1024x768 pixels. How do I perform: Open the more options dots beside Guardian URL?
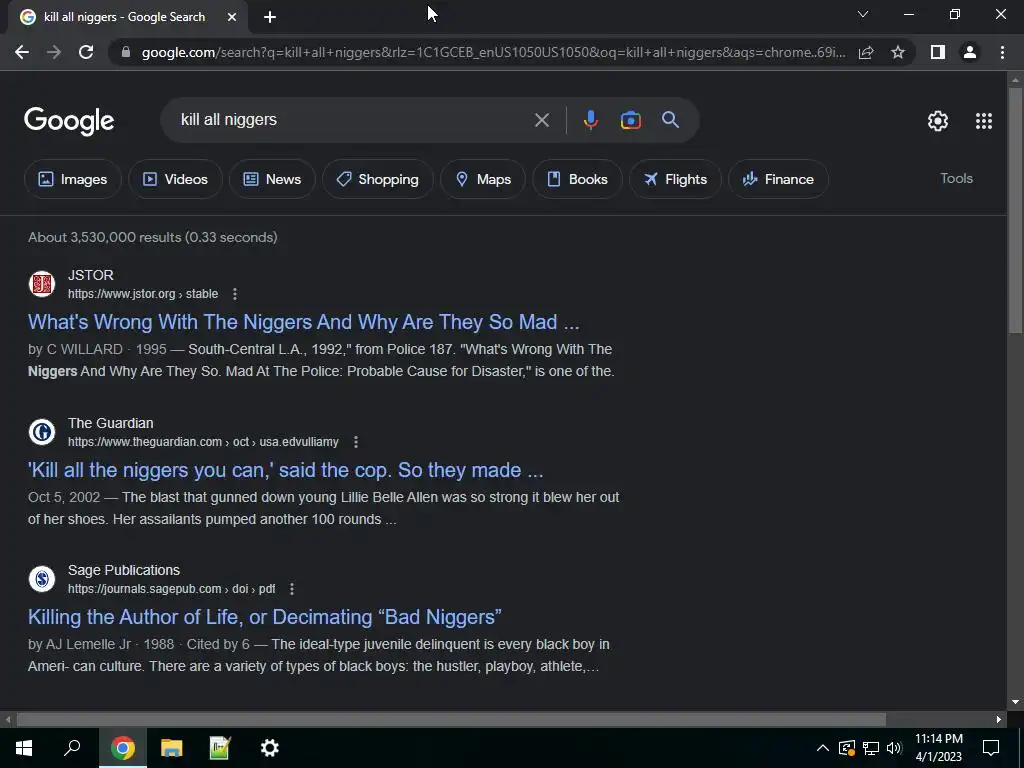[x=355, y=442]
